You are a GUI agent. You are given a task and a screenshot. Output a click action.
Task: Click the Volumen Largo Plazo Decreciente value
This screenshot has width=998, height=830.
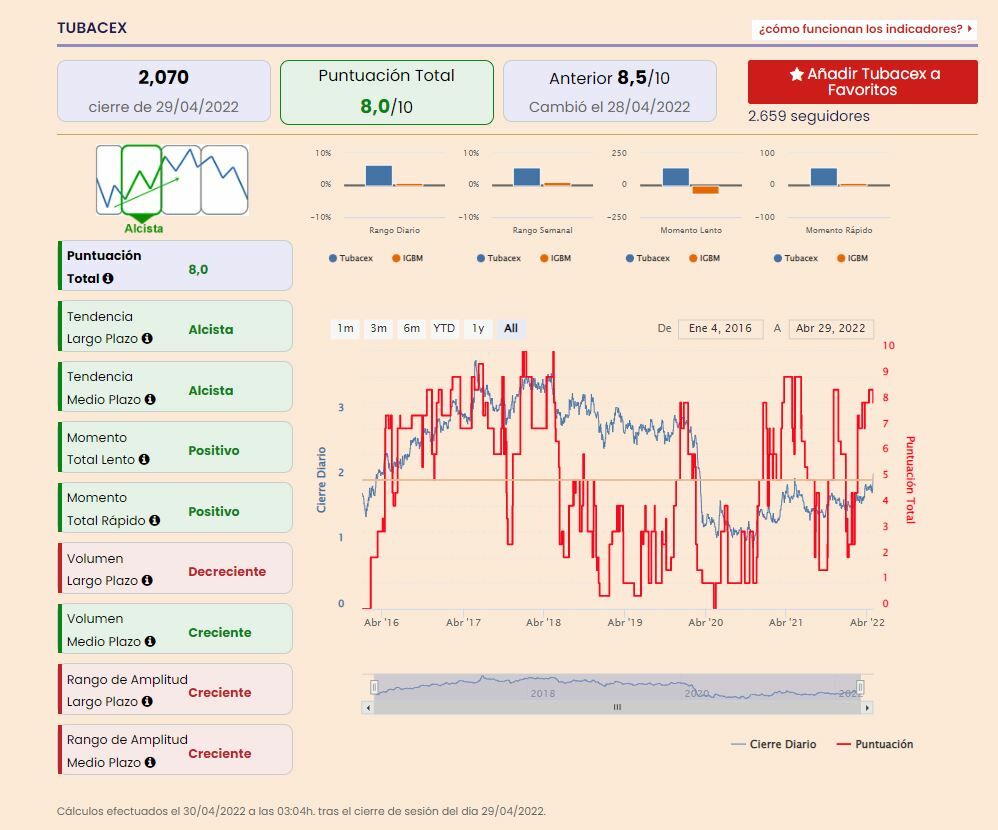pos(227,572)
